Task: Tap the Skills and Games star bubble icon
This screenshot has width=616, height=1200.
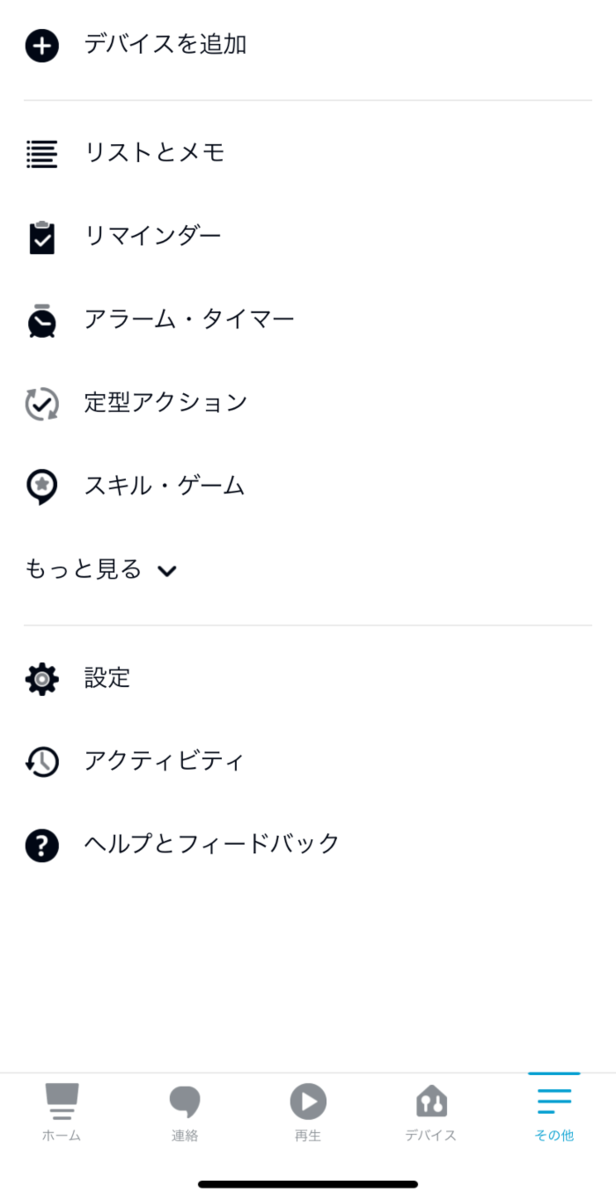Action: pyautogui.click(x=41, y=486)
